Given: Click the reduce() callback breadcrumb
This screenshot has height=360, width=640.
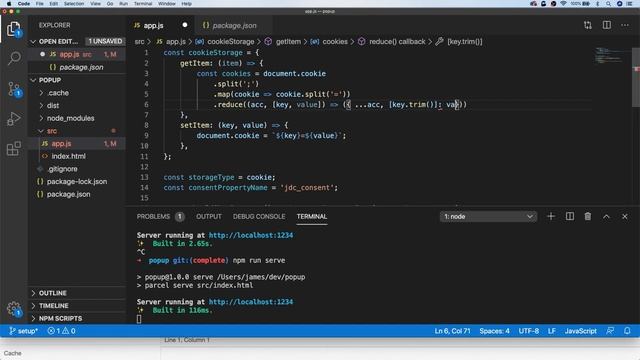Looking at the screenshot, I should tap(392, 42).
